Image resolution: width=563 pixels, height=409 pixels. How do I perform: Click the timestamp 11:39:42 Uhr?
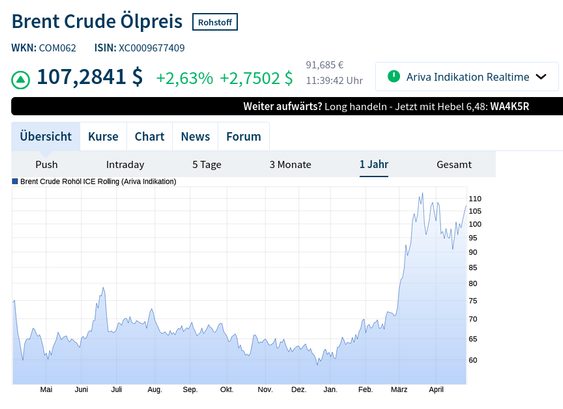pyautogui.click(x=334, y=80)
